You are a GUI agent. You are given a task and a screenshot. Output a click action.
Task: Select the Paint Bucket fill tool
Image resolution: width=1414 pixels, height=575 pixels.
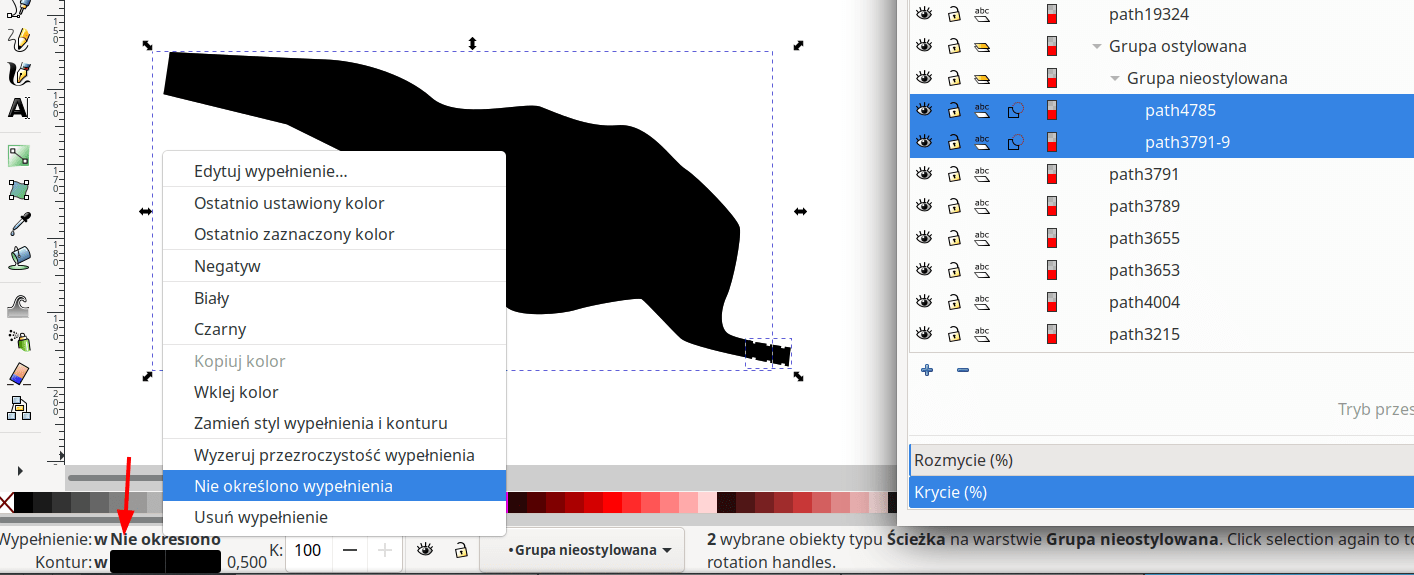point(18,257)
